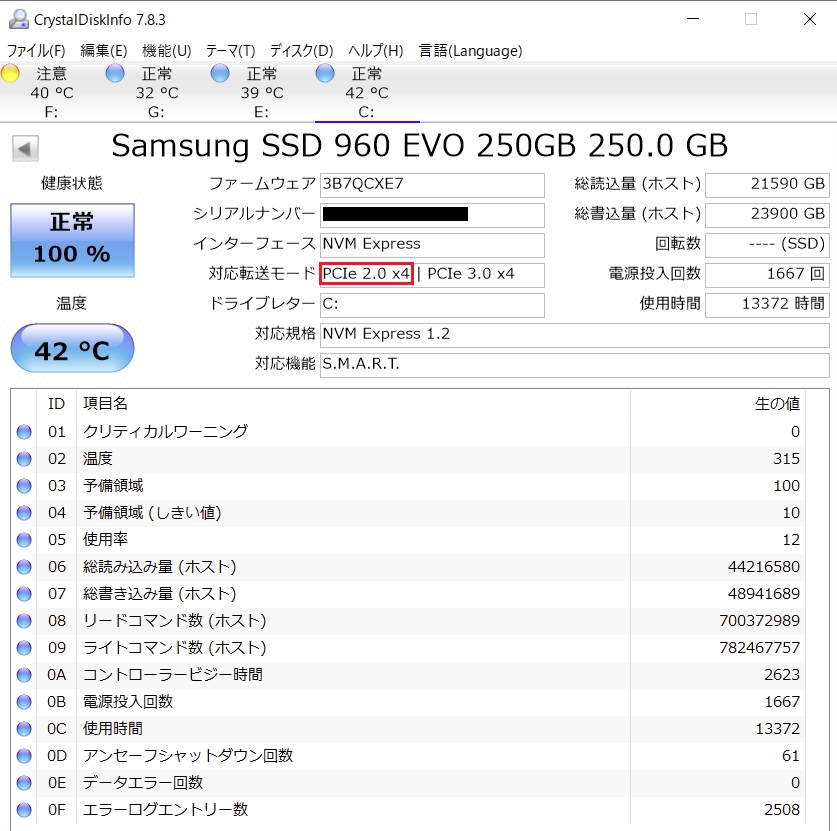The height and width of the screenshot is (831, 837).
Task: Click status dot for ID 0F エラーログエントリー数
Action: [24, 810]
